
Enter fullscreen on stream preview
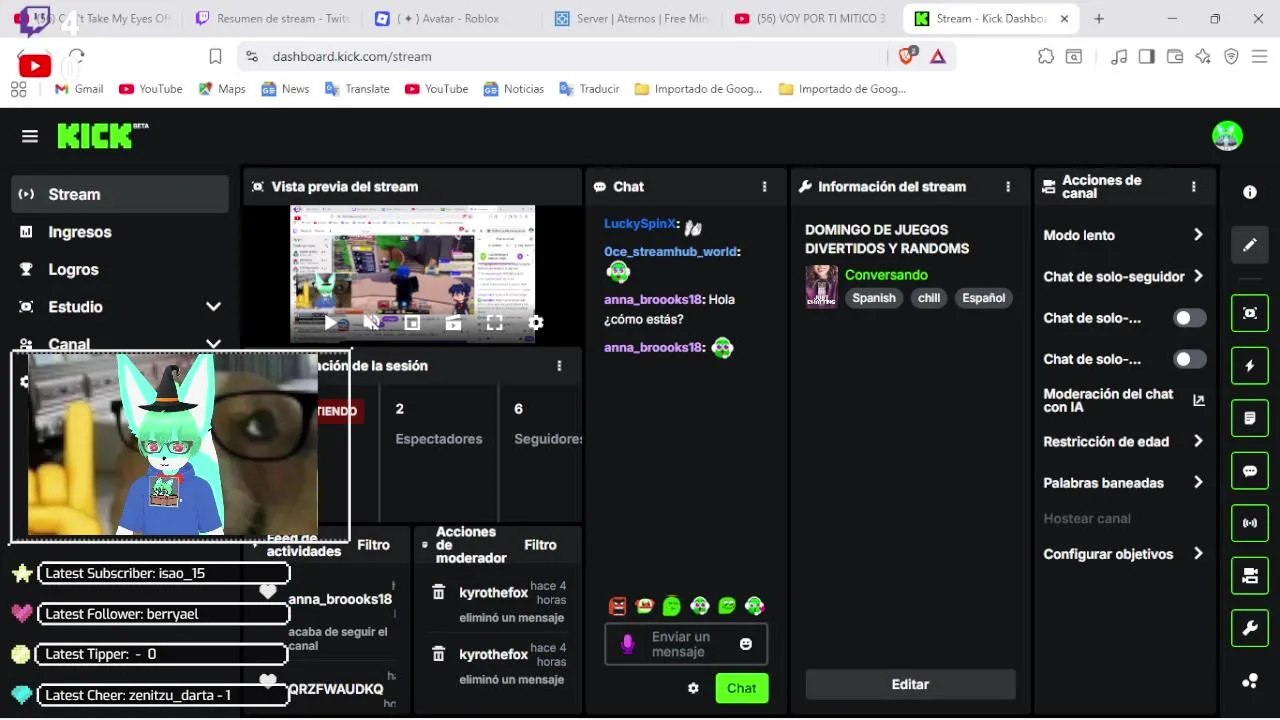click(494, 322)
